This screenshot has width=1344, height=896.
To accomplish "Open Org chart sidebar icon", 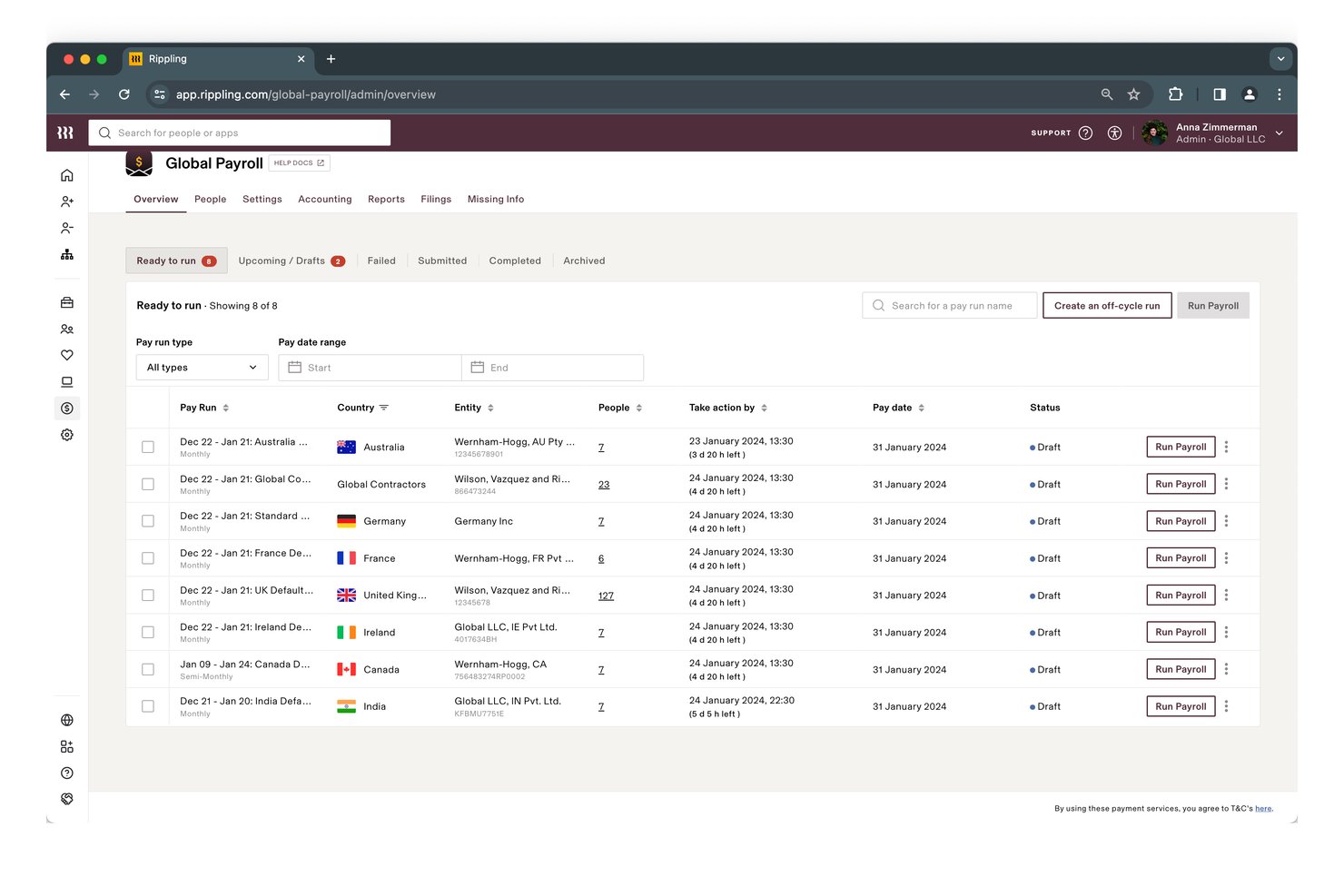I will coord(67,255).
